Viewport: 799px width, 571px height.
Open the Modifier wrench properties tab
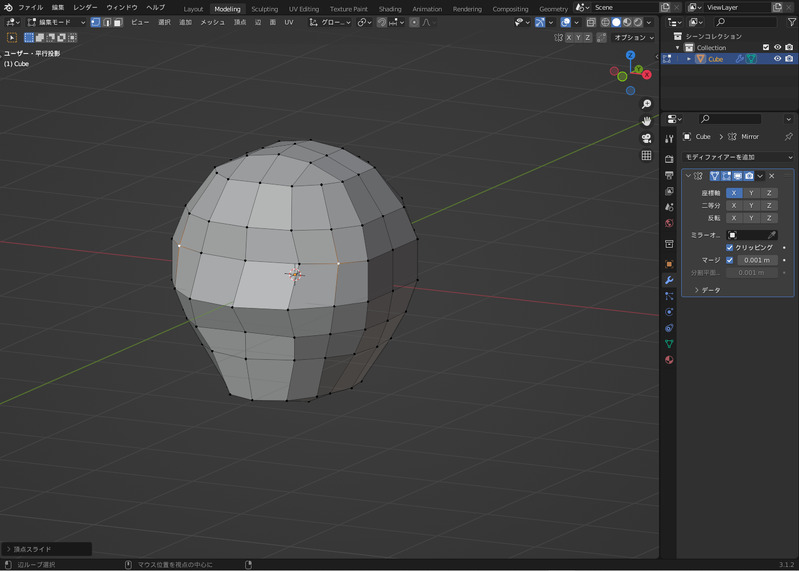point(669,278)
